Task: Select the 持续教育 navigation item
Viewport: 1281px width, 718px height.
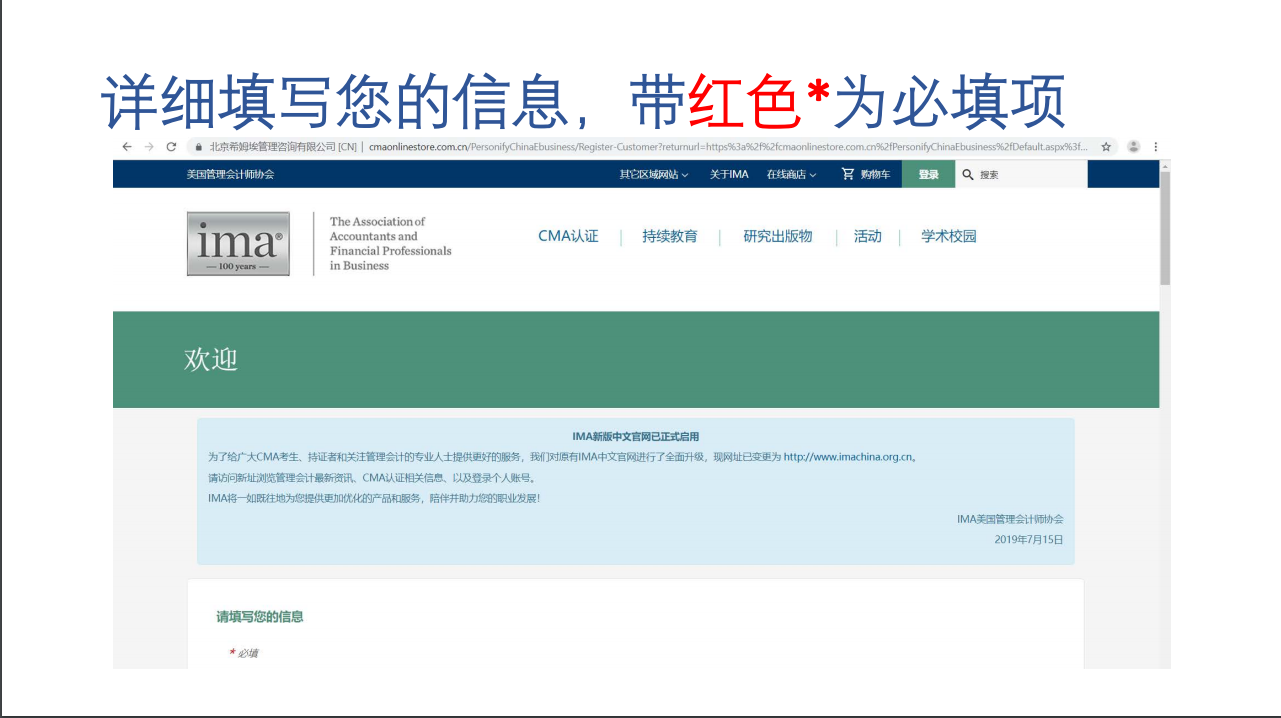Action: [x=670, y=236]
